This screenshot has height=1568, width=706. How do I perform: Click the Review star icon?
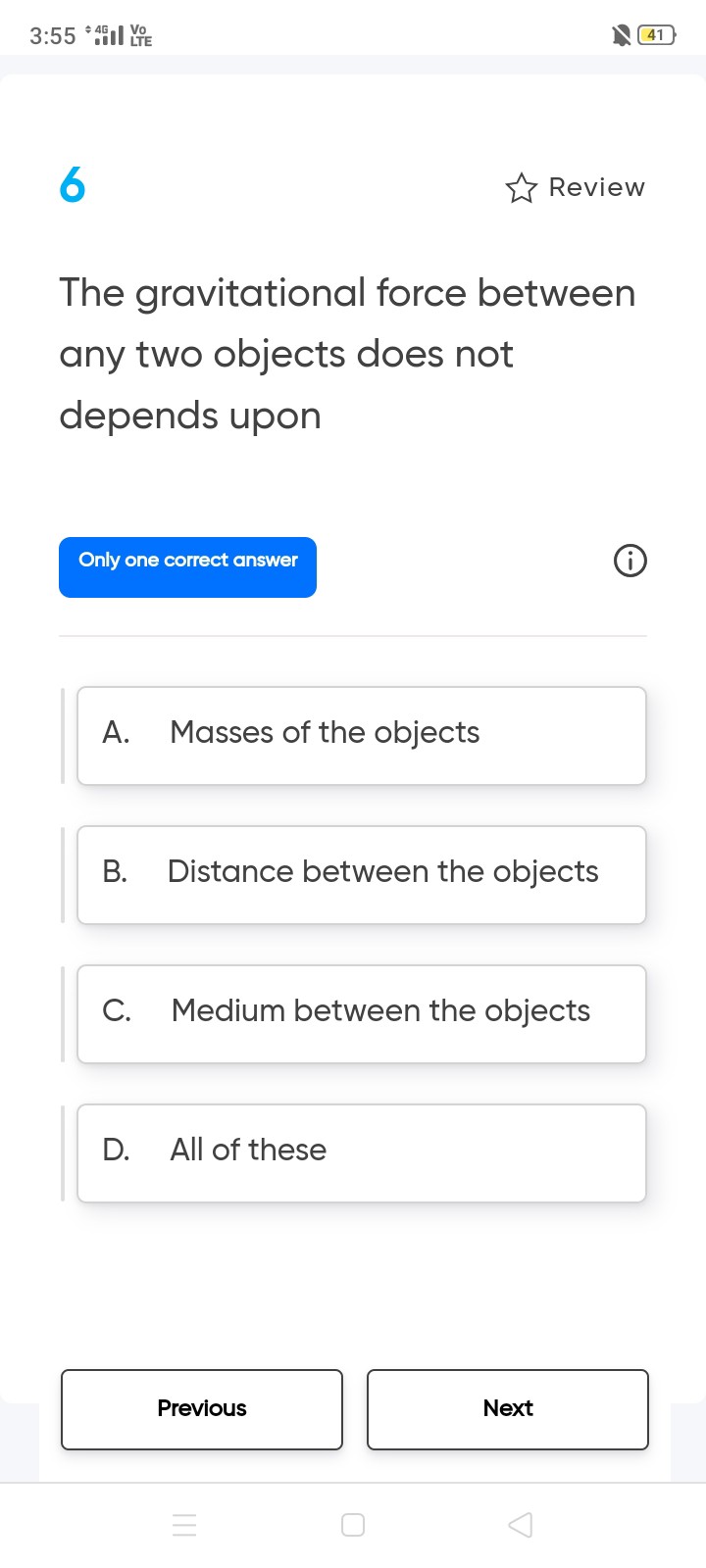click(523, 188)
